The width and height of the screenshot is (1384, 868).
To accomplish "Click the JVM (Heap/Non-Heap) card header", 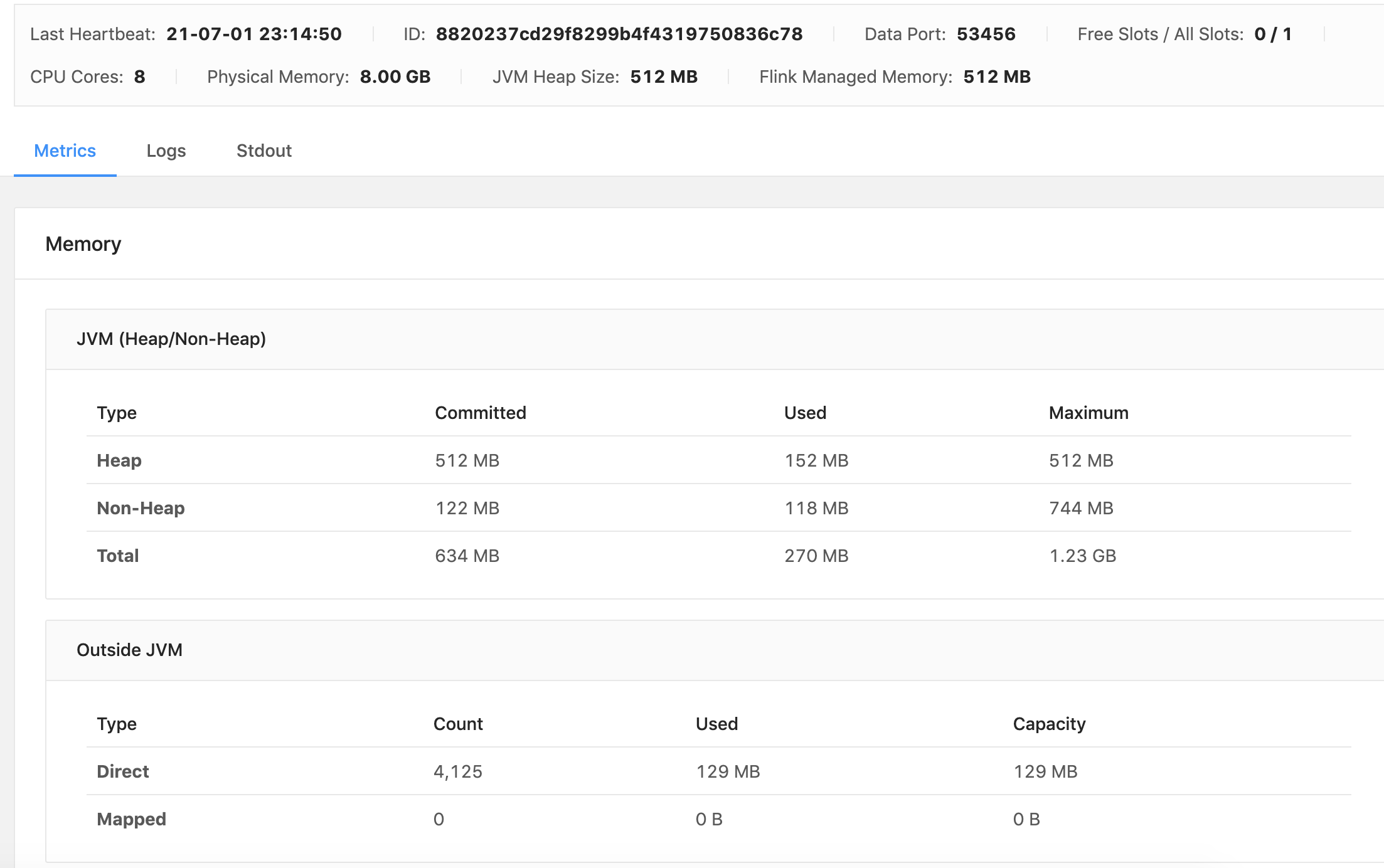I will coord(171,339).
